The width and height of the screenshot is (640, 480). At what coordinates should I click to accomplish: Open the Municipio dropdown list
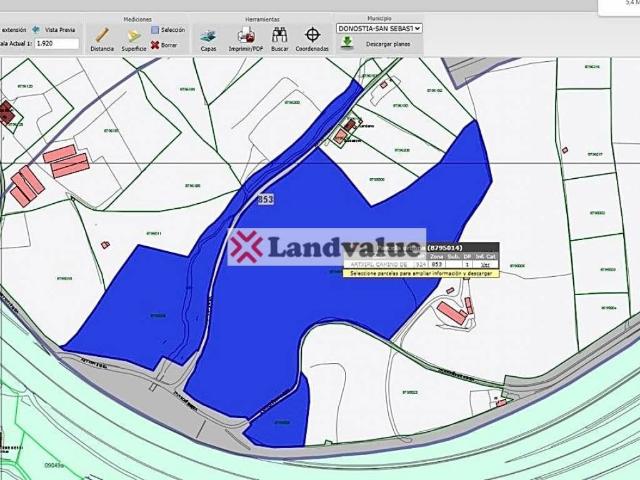point(379,29)
